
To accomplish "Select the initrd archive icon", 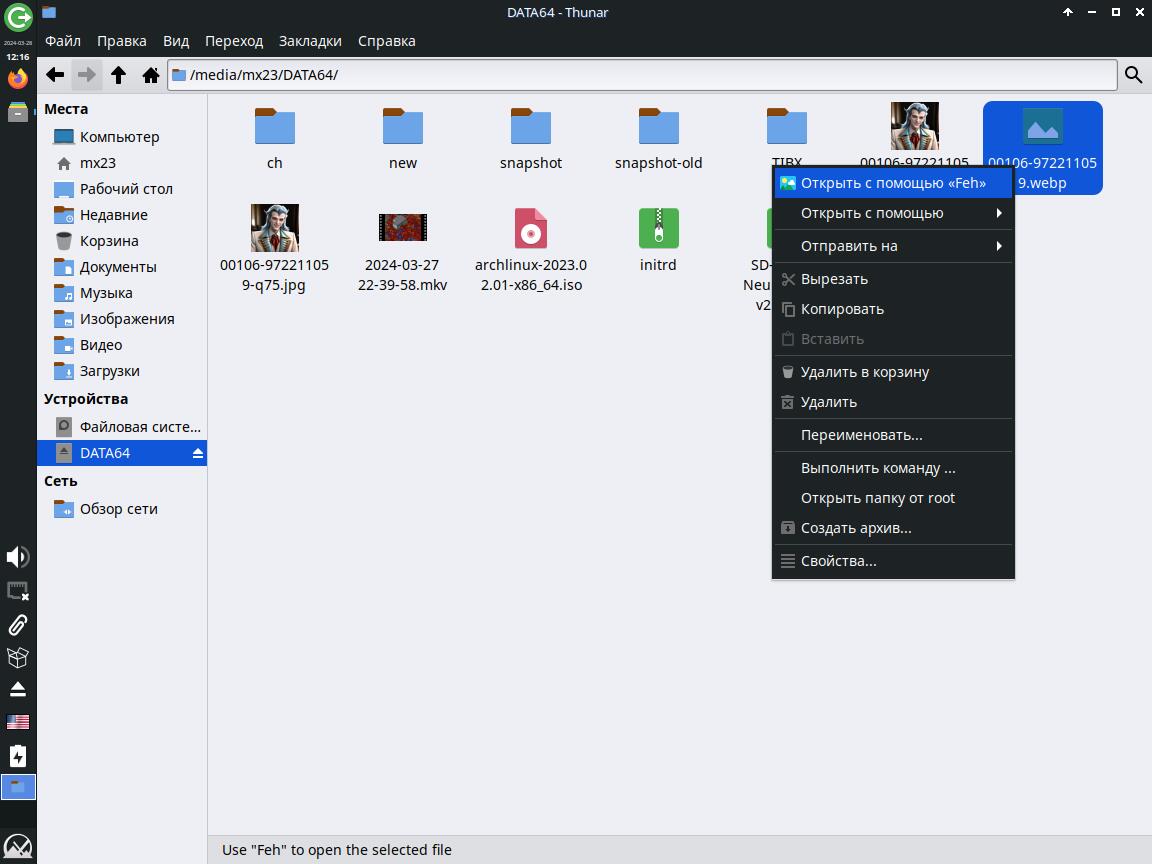I will point(658,228).
